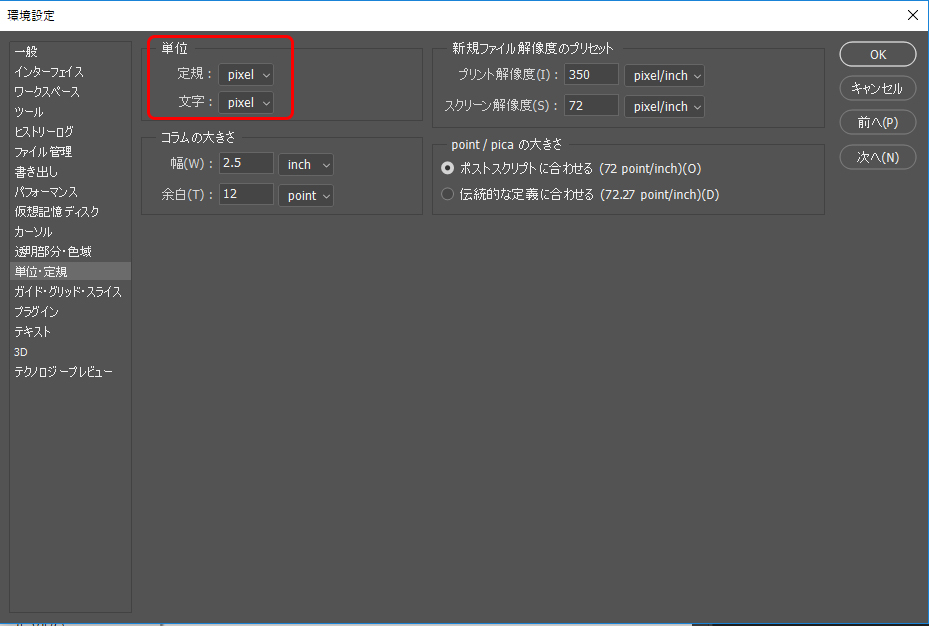Go to next page with 次へ(N)

877,158
